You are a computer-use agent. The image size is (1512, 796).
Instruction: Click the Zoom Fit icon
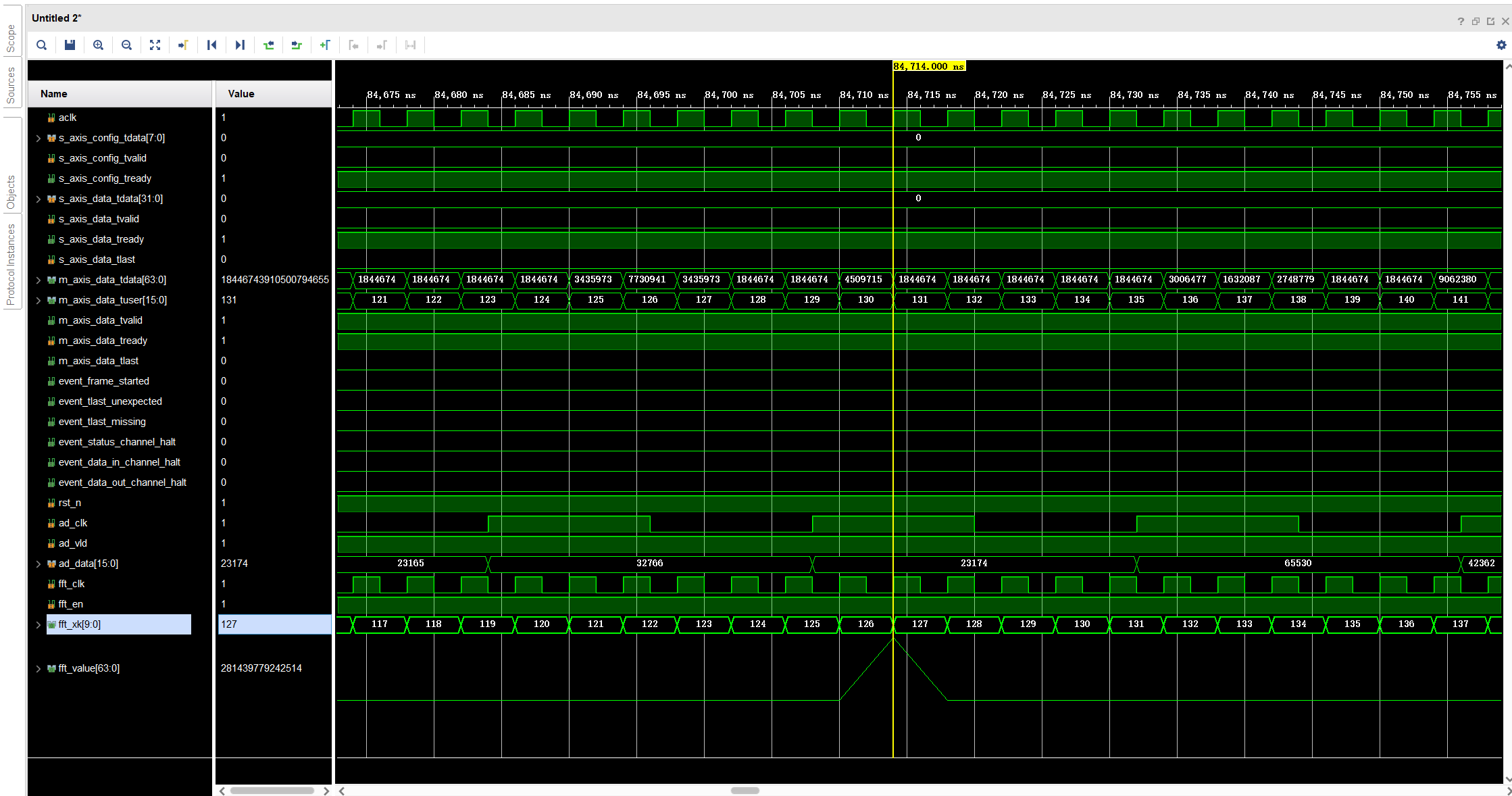tap(155, 45)
